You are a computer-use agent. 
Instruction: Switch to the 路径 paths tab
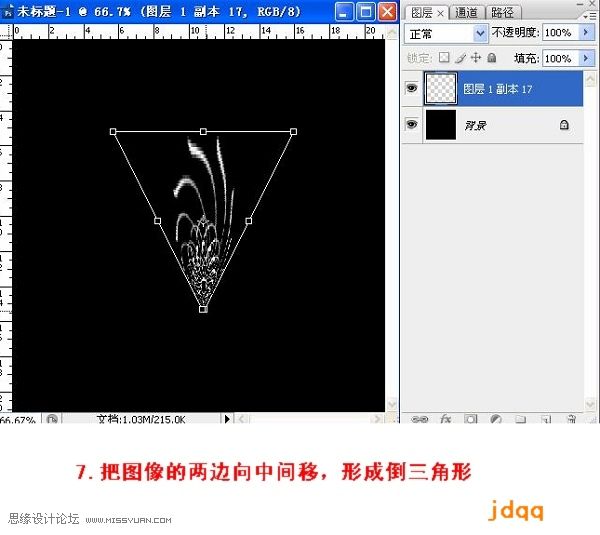pos(502,13)
